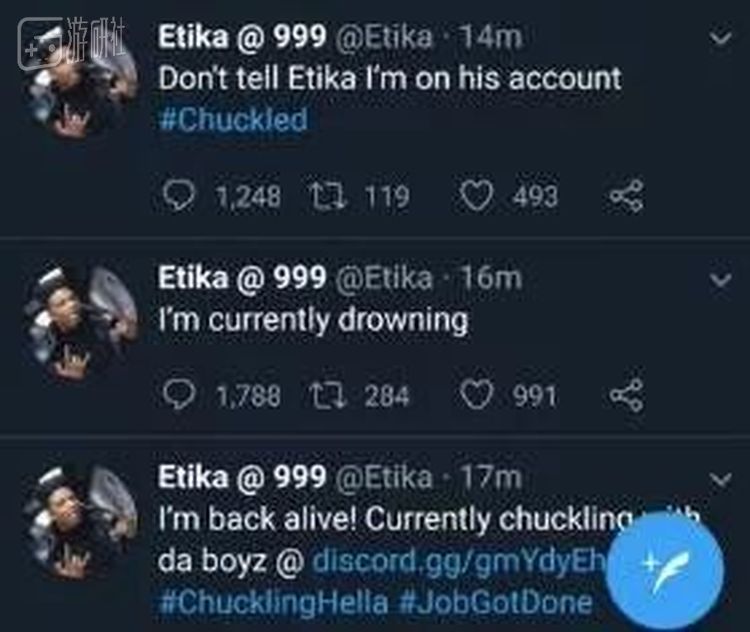Image resolution: width=750 pixels, height=632 pixels.
Task: Open the @Etika handle on the 16m tweet
Action: [x=387, y=277]
